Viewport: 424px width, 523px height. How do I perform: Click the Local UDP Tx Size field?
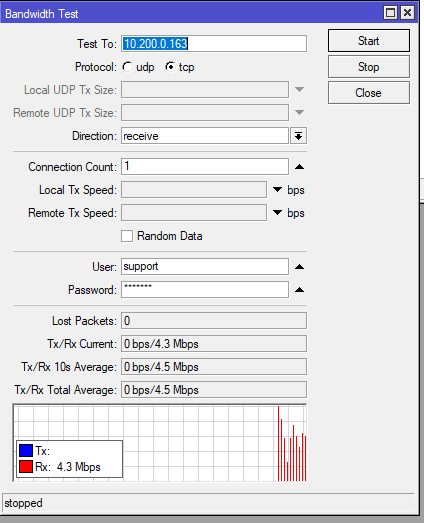[205, 89]
